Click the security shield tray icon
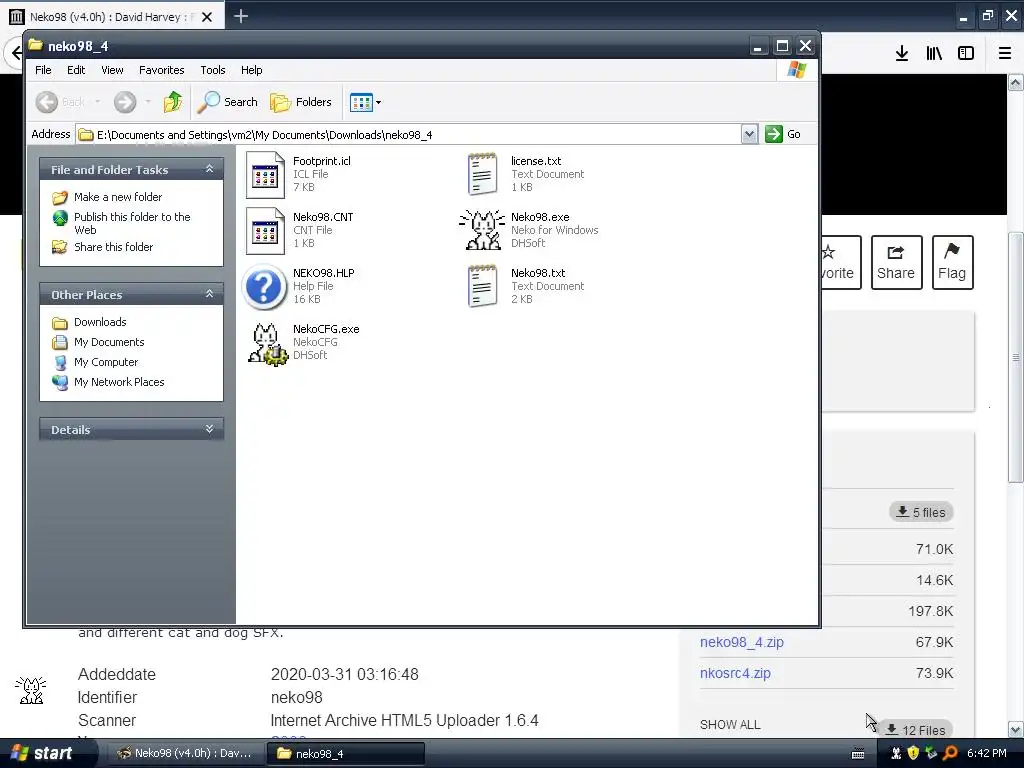 tap(913, 753)
